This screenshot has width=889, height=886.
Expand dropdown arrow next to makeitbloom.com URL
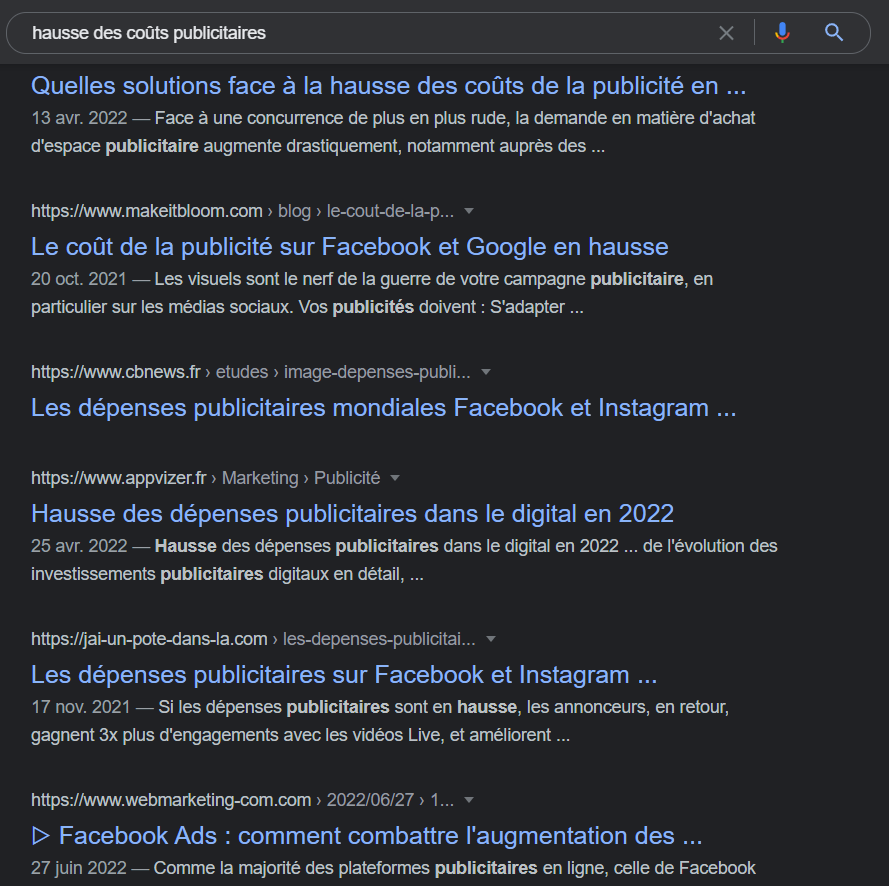469,211
